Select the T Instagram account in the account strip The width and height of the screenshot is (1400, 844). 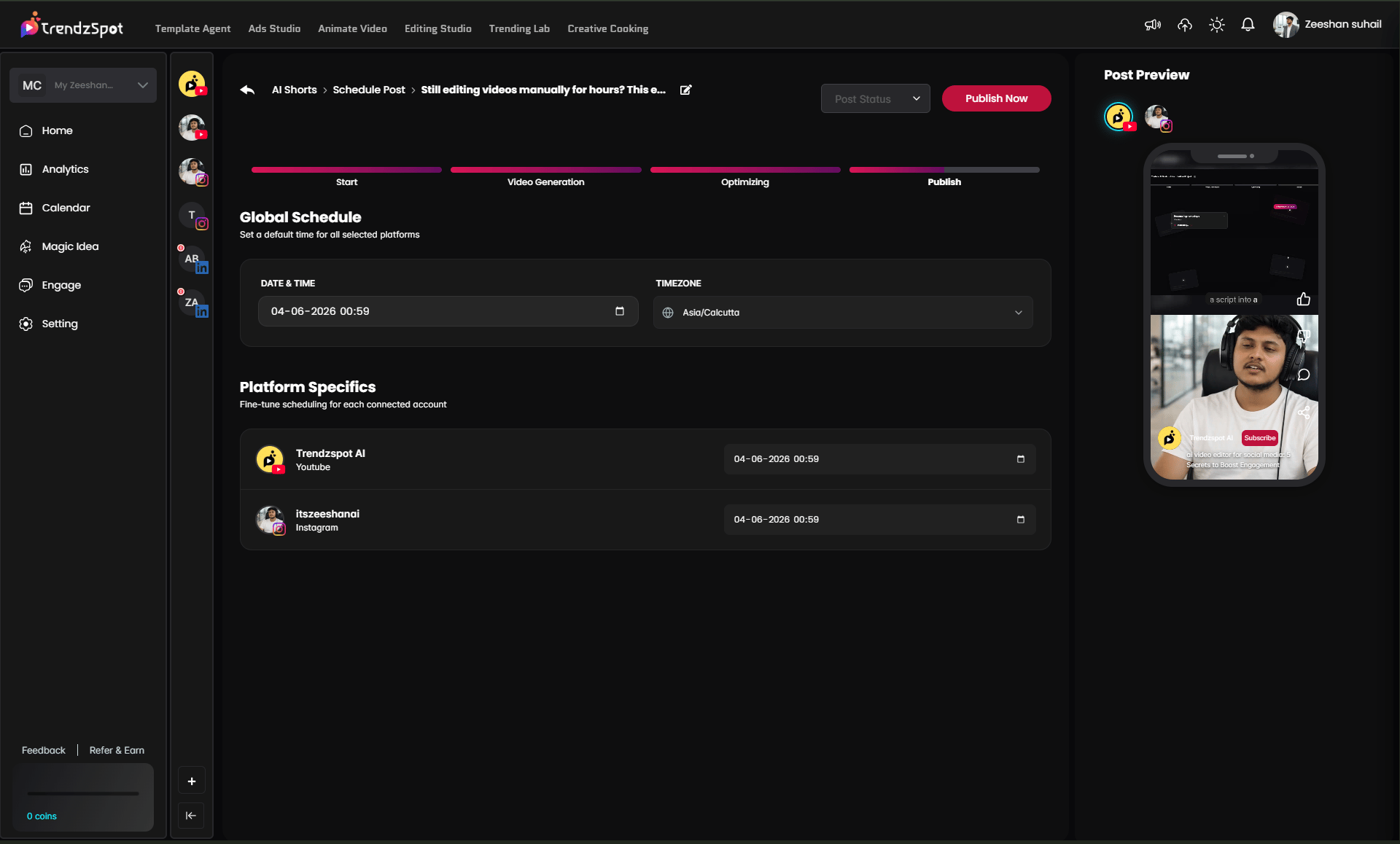pyautogui.click(x=192, y=216)
